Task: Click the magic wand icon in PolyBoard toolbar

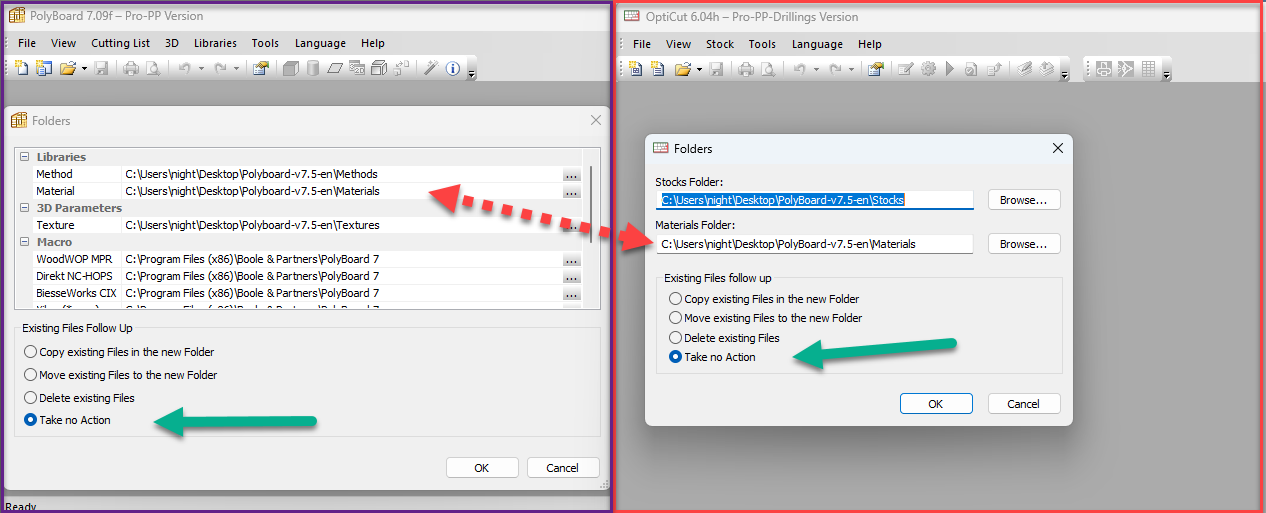Action: coord(430,68)
